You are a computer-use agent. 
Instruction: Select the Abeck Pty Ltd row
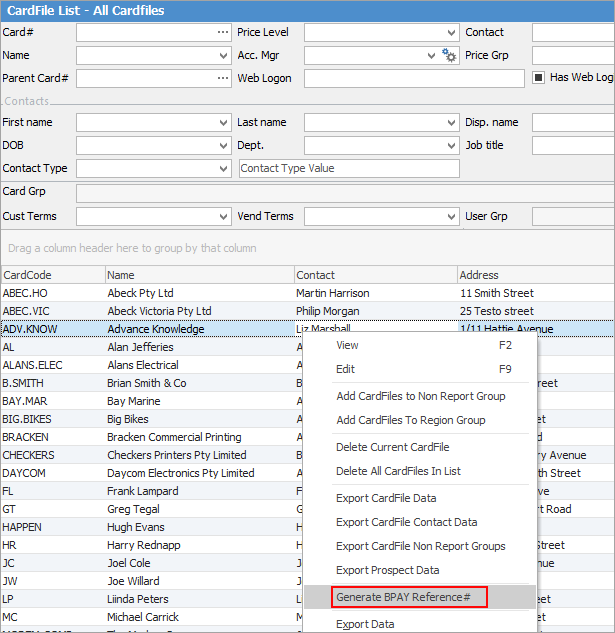click(x=141, y=293)
